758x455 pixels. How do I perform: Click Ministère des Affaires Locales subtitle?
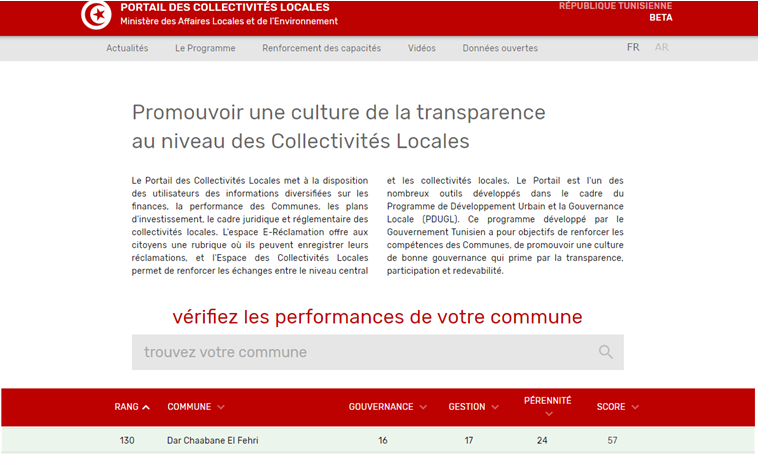[x=229, y=21]
